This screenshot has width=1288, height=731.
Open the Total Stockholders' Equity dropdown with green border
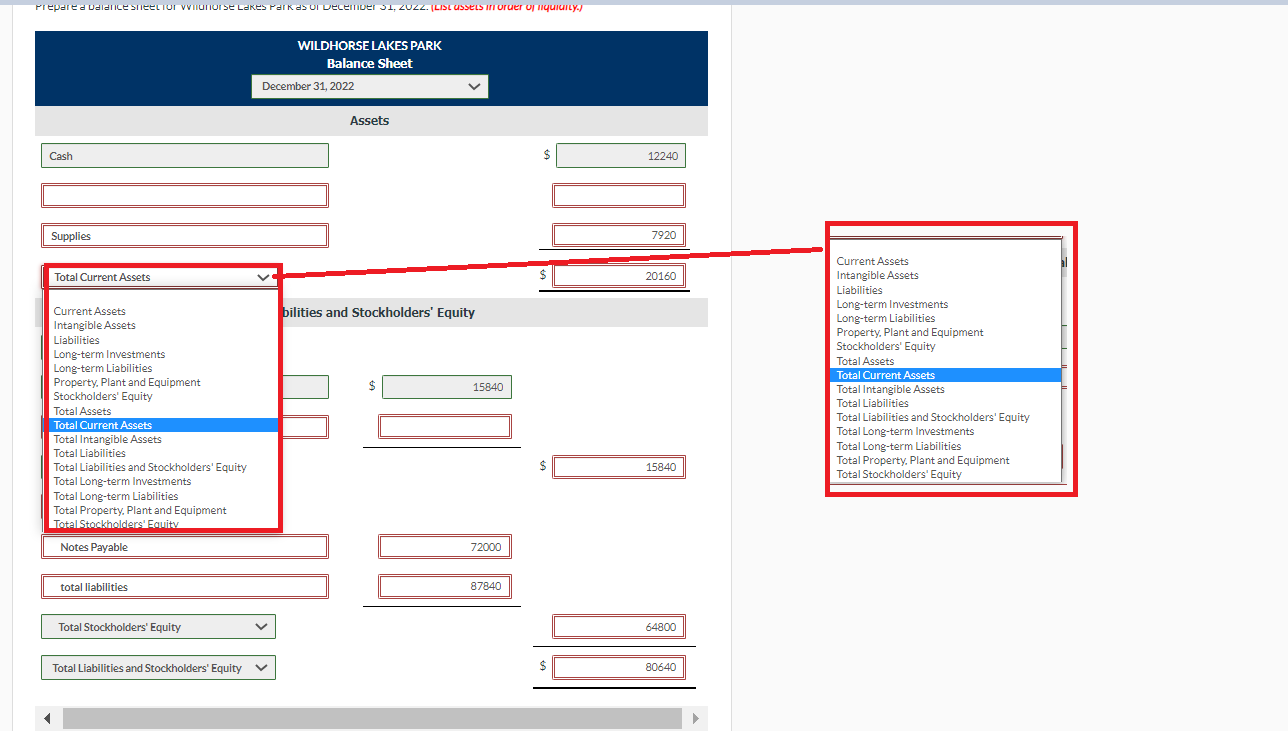point(159,627)
